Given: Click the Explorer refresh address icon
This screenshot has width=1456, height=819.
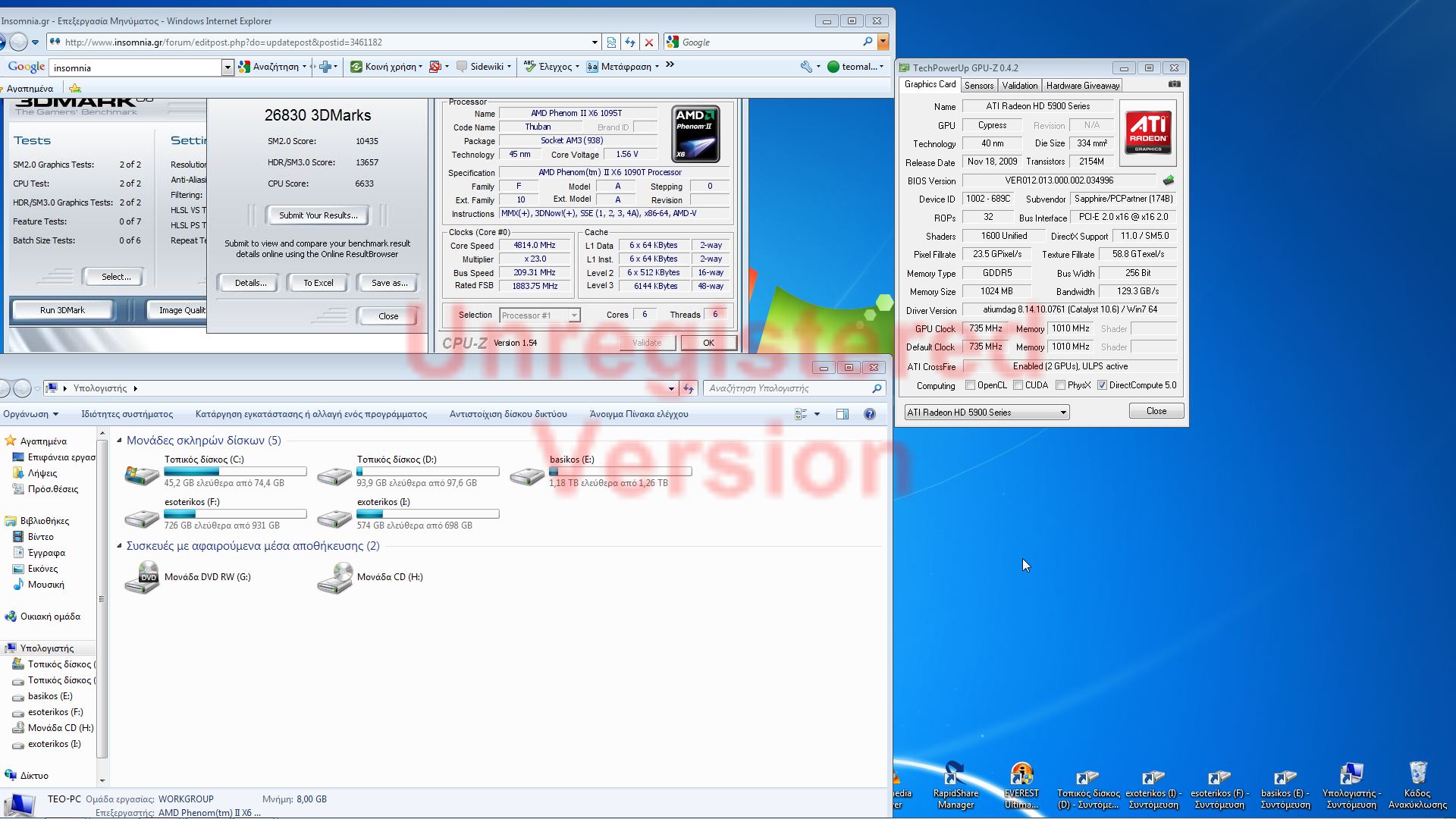Looking at the screenshot, I should pos(689,388).
